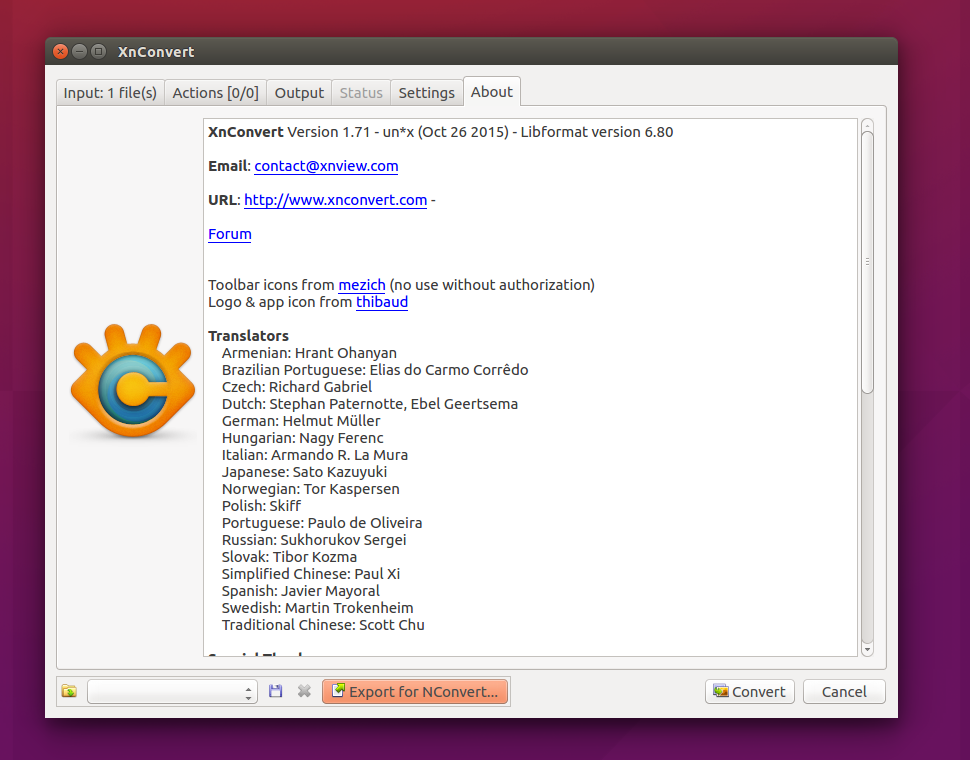The image size is (970, 760).
Task: Click 'Hungarian: Nagy Ferenc' text
Action: [x=303, y=438]
